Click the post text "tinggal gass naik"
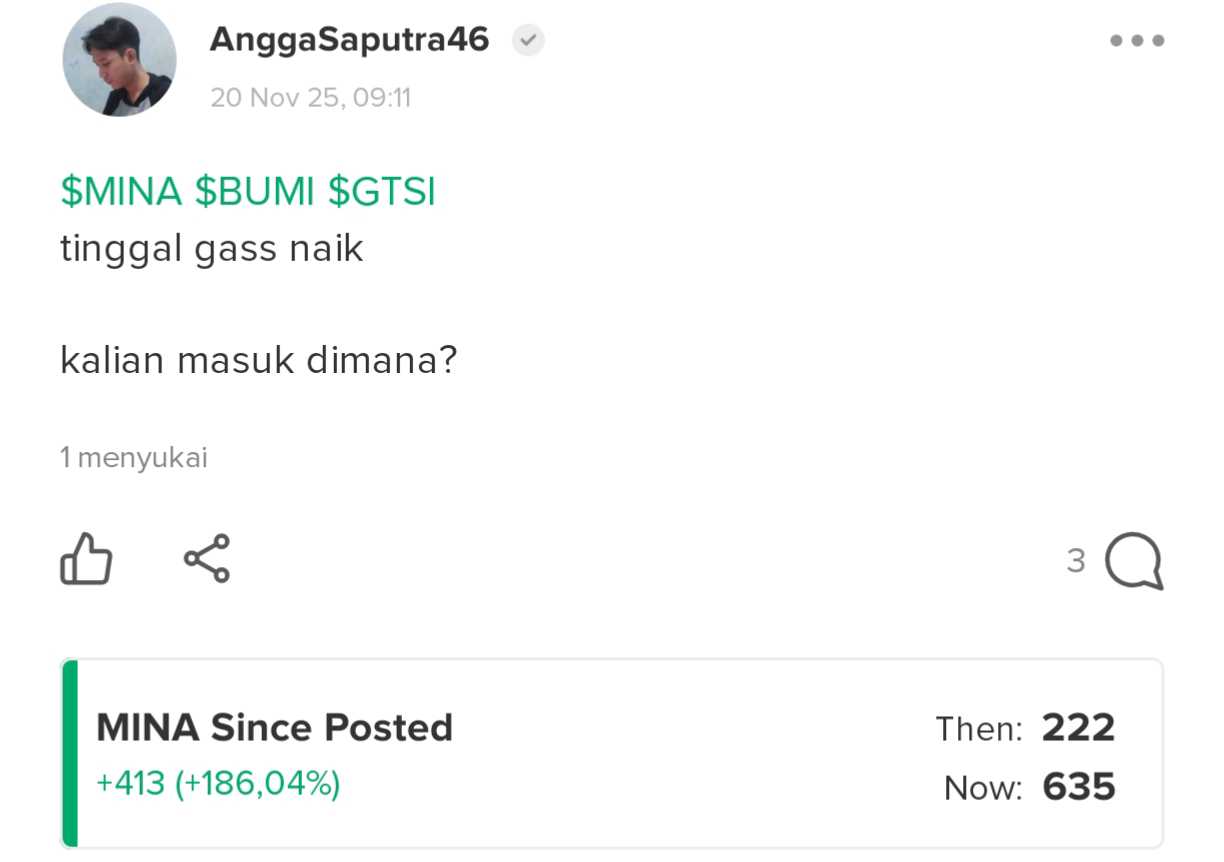This screenshot has width=1224, height=862. point(212,248)
